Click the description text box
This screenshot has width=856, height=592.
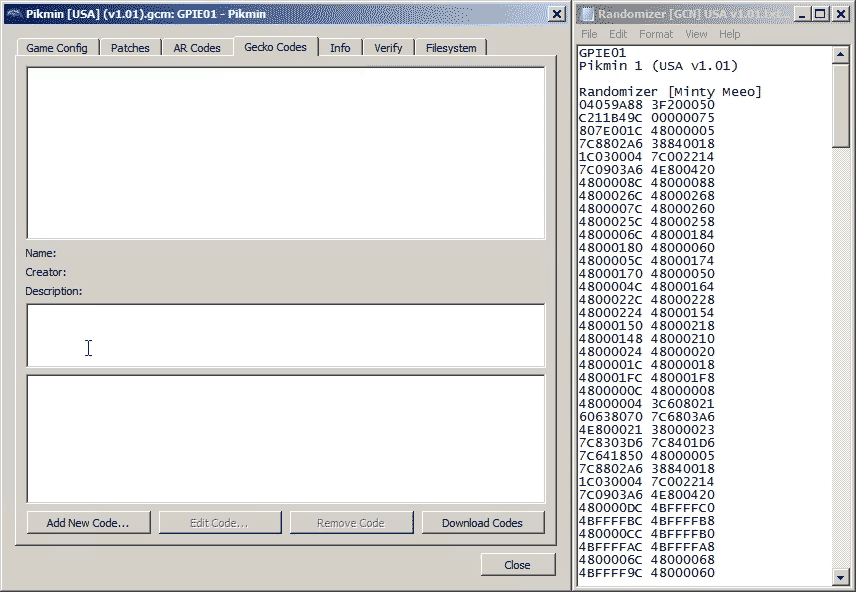click(x=286, y=335)
